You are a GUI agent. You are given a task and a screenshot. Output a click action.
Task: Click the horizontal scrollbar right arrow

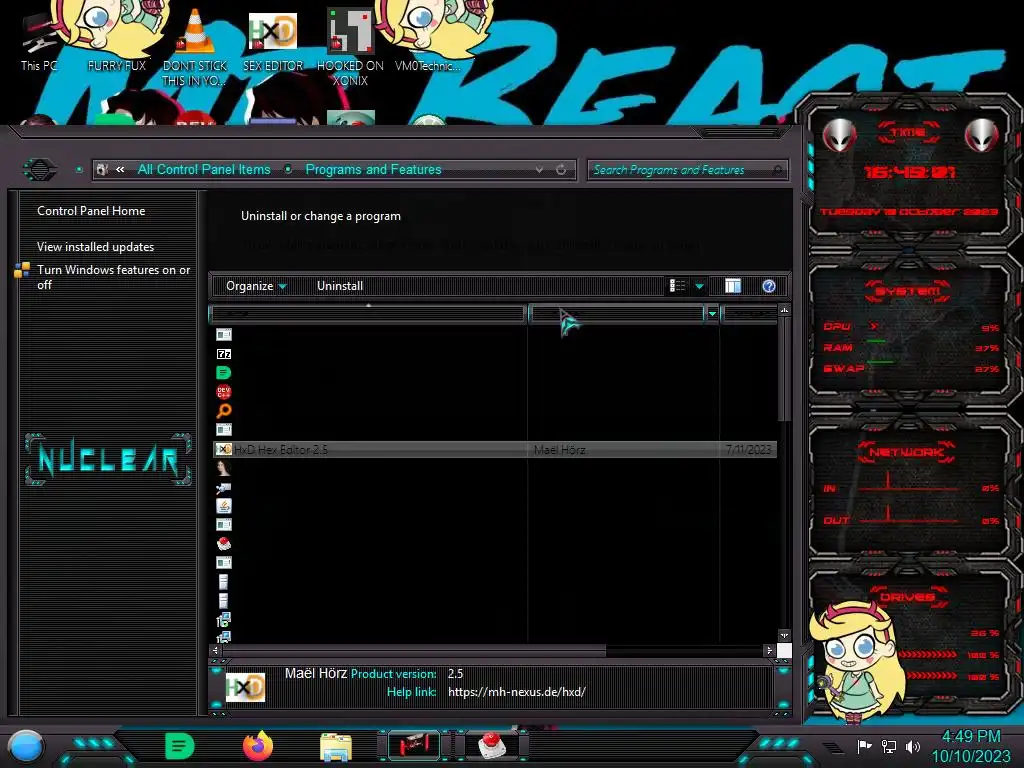click(769, 650)
